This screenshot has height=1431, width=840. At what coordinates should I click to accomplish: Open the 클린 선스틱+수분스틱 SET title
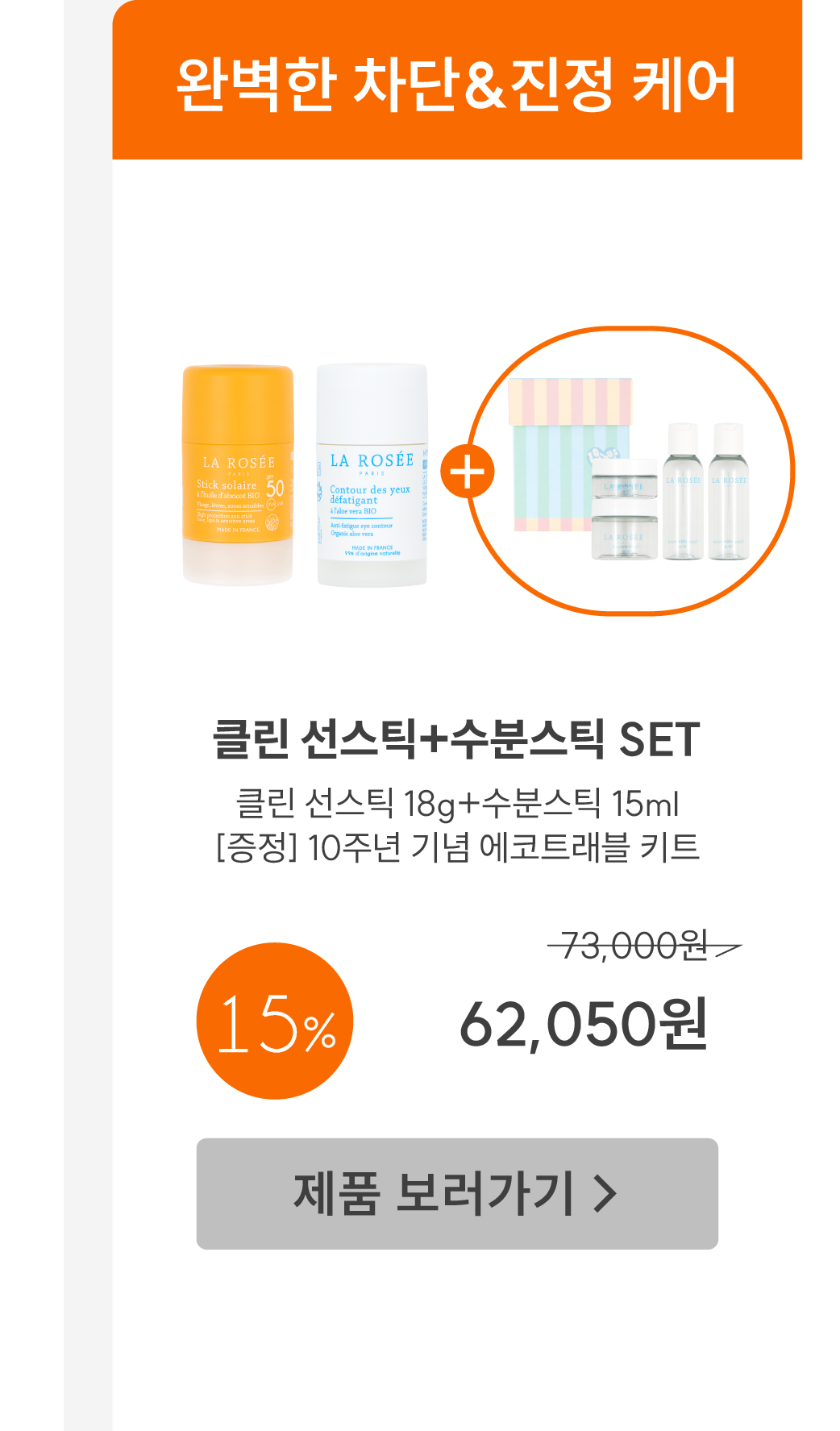(456, 739)
